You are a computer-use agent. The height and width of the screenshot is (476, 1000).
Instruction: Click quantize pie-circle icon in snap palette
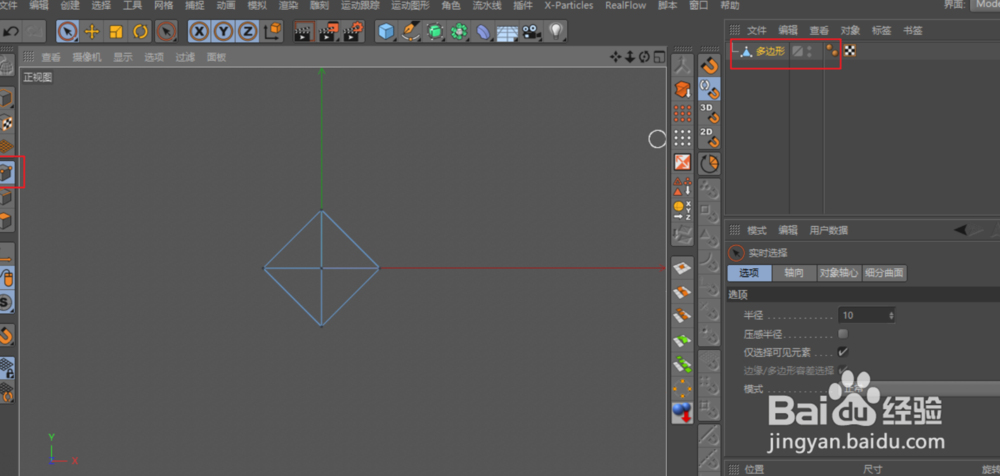(710, 164)
